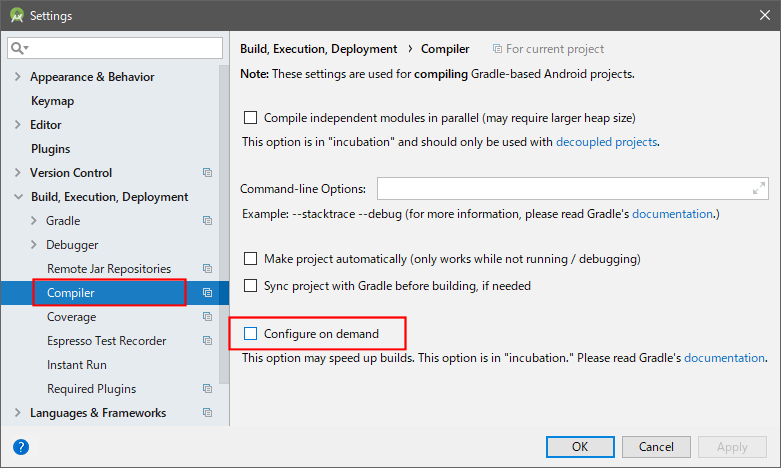
Task: Click the project-level icon beside Gradle
Action: tap(207, 221)
